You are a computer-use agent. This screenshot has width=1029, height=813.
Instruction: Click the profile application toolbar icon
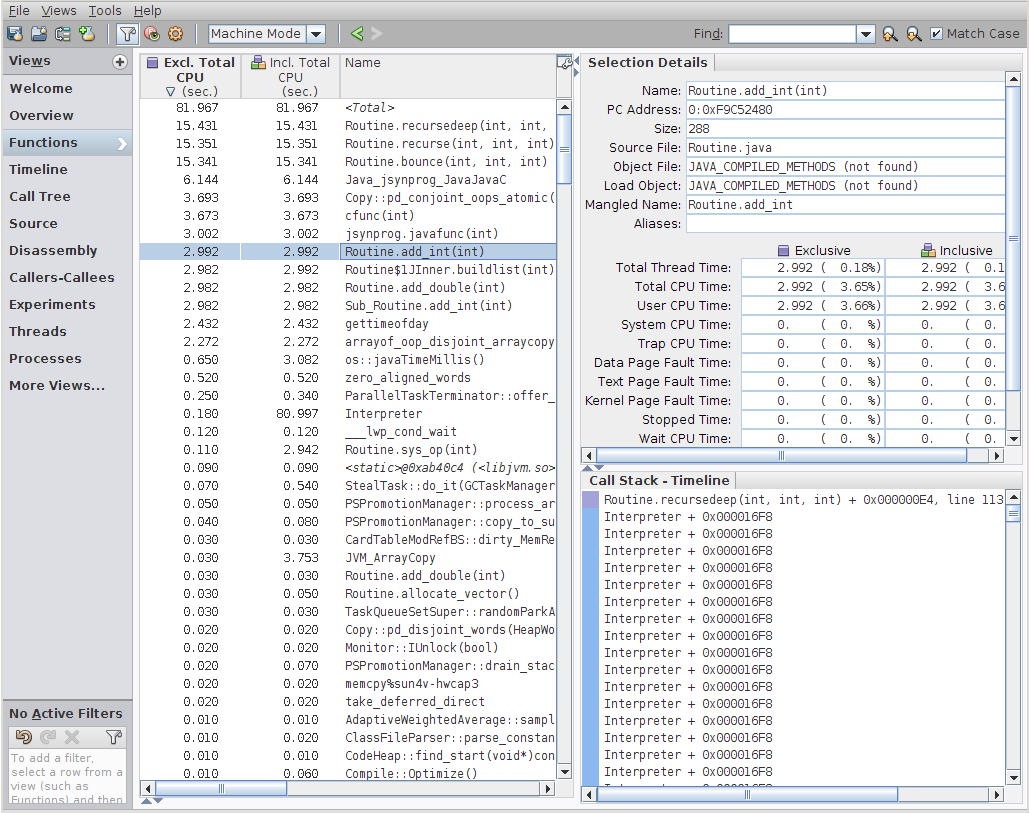point(14,33)
